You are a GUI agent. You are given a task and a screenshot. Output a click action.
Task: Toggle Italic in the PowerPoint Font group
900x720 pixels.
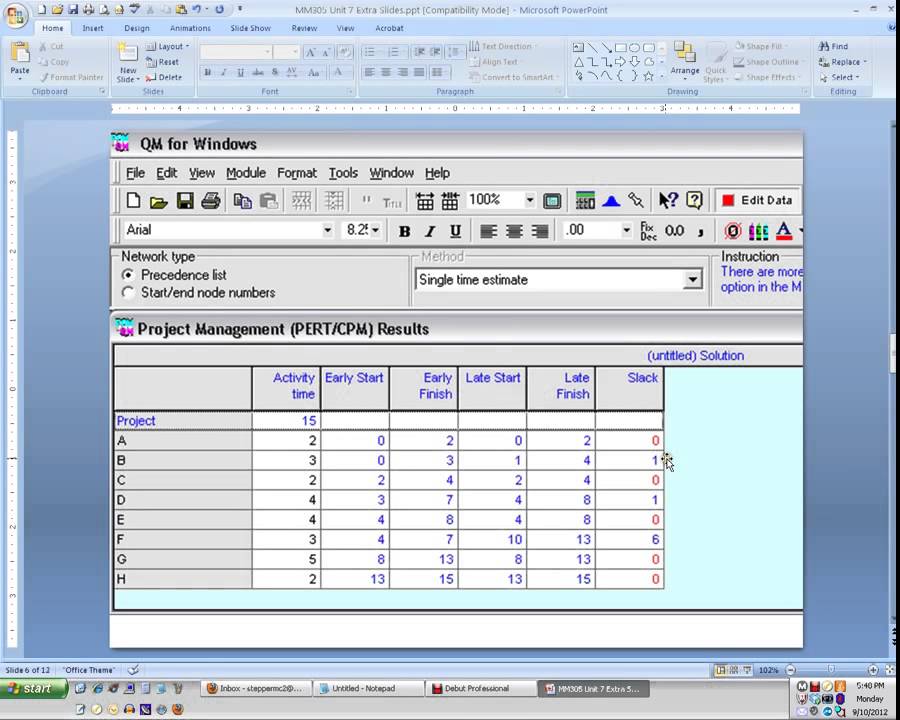[x=224, y=72]
